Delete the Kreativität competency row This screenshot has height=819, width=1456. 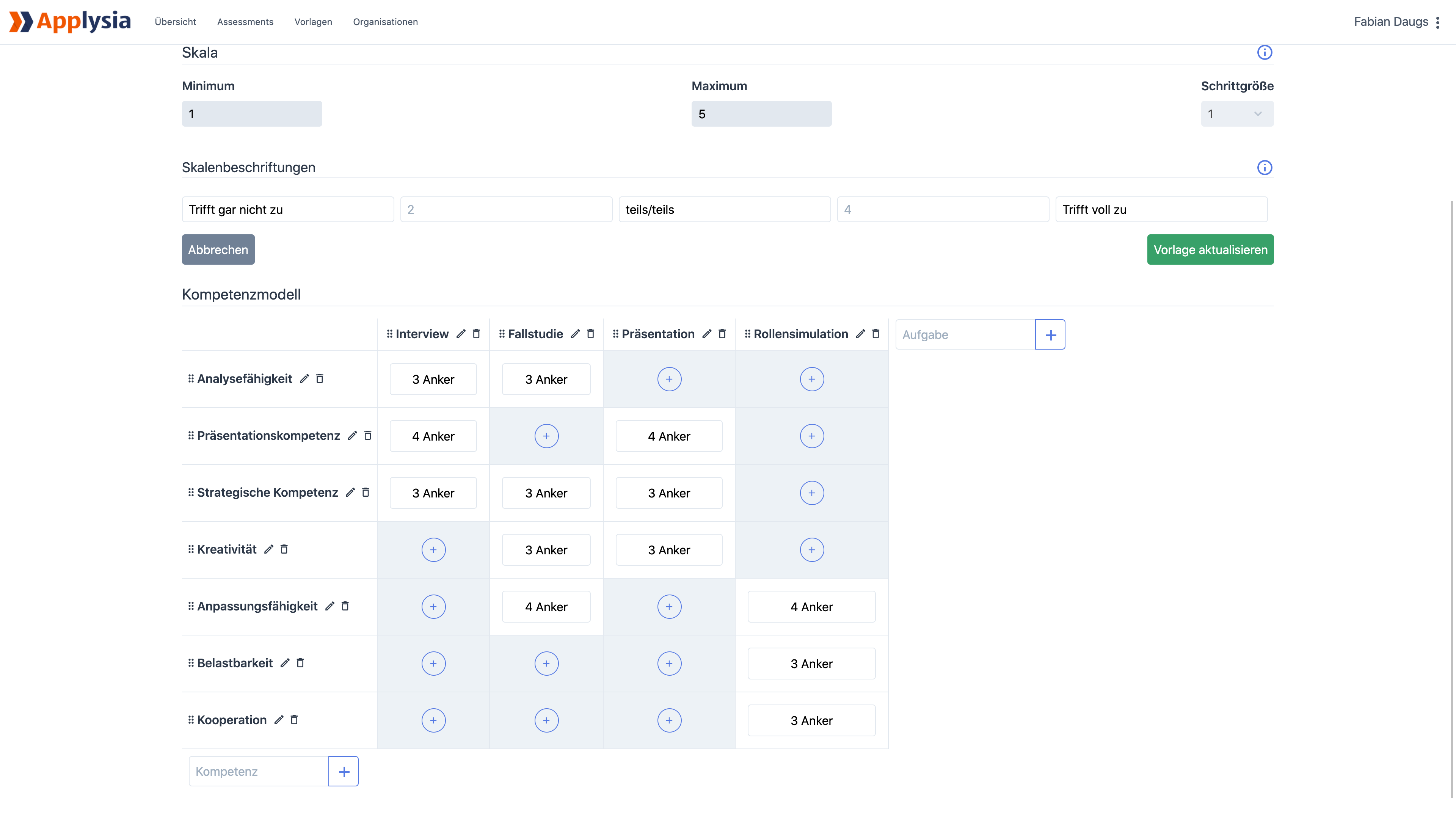[284, 549]
